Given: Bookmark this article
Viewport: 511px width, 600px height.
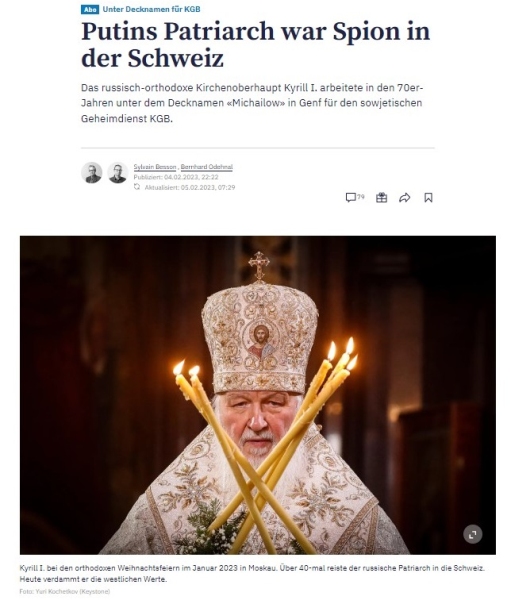Looking at the screenshot, I should (x=428, y=197).
